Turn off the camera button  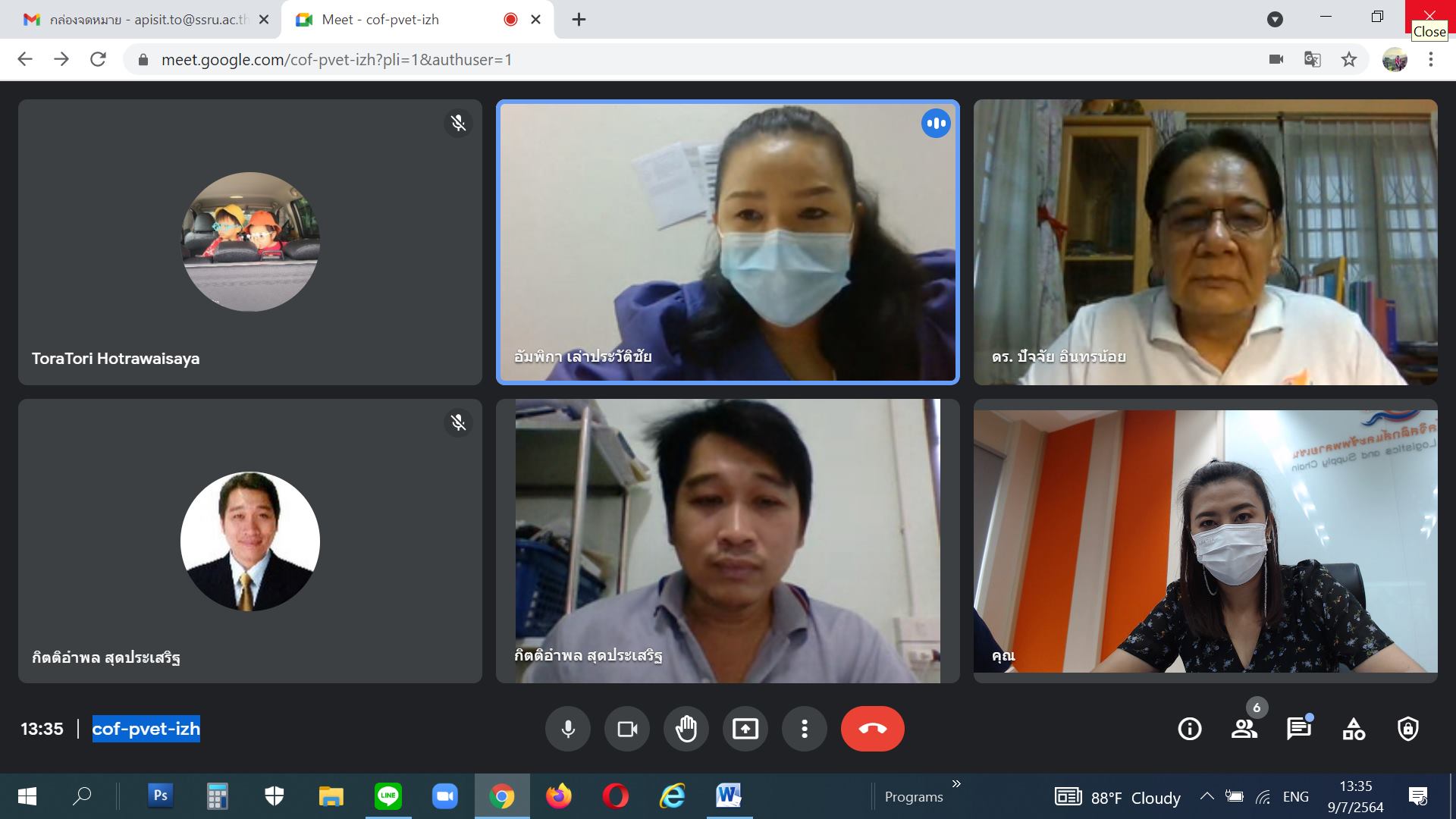tap(627, 729)
